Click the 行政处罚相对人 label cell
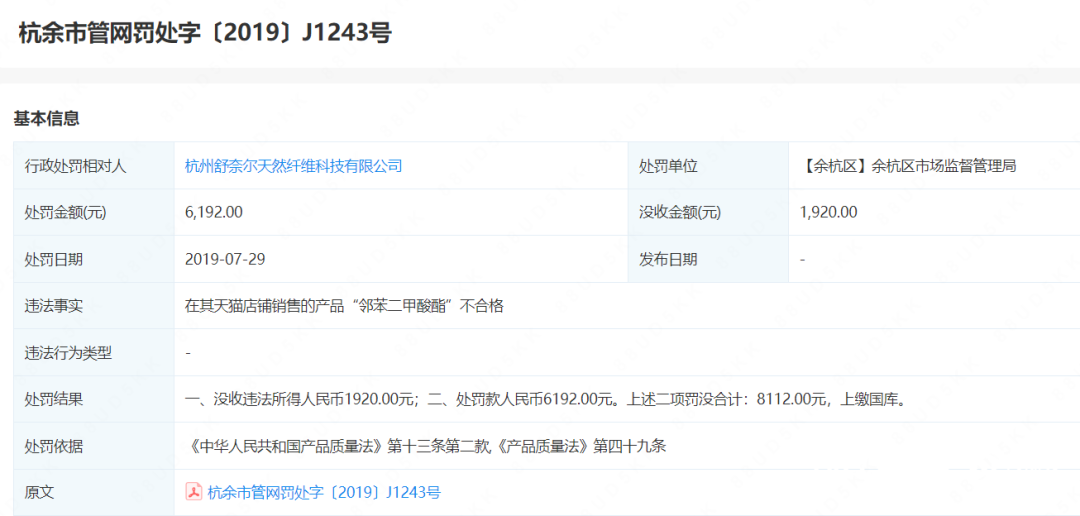Viewport: 1080px width, 516px height. click(x=94, y=166)
